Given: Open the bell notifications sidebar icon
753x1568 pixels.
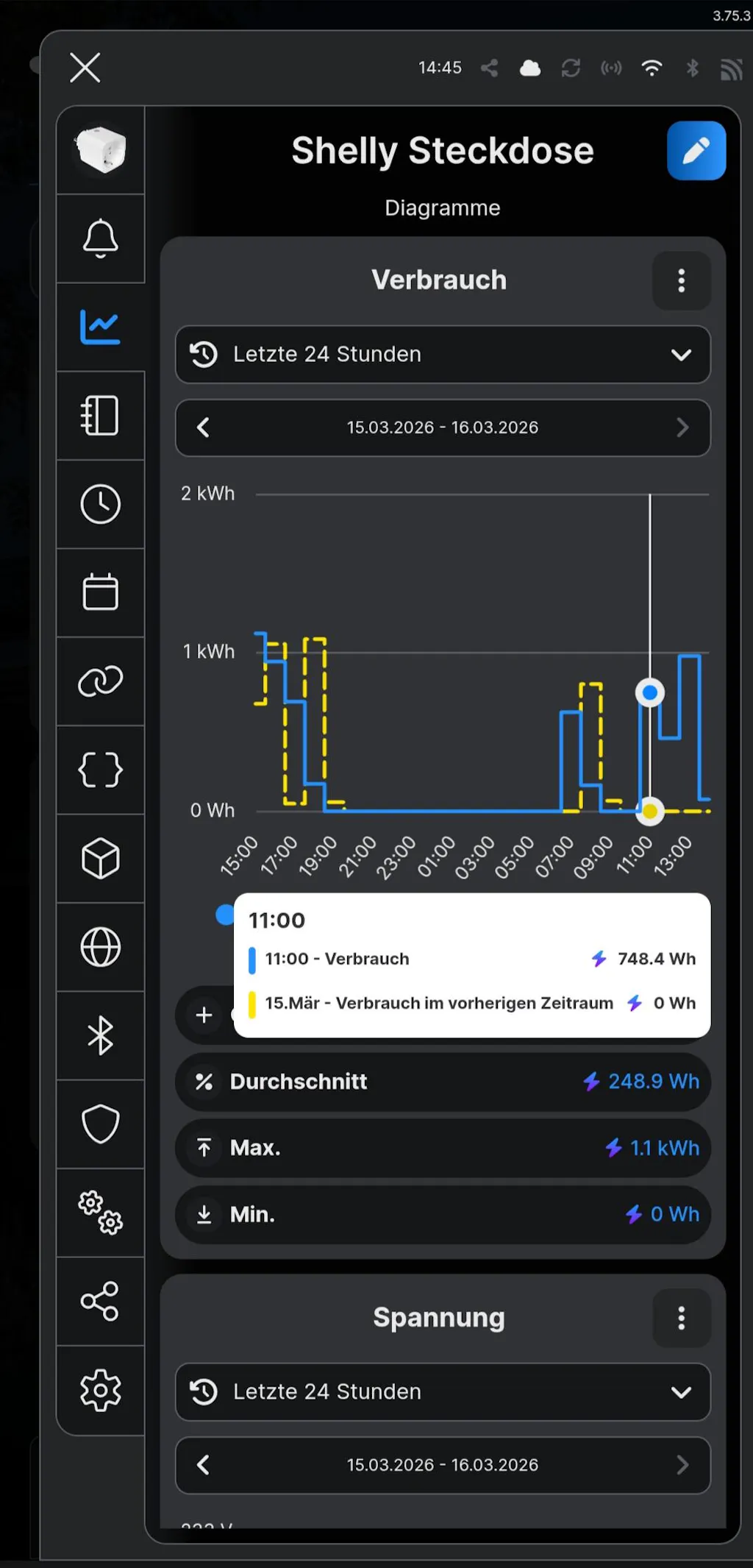Looking at the screenshot, I should [x=100, y=239].
